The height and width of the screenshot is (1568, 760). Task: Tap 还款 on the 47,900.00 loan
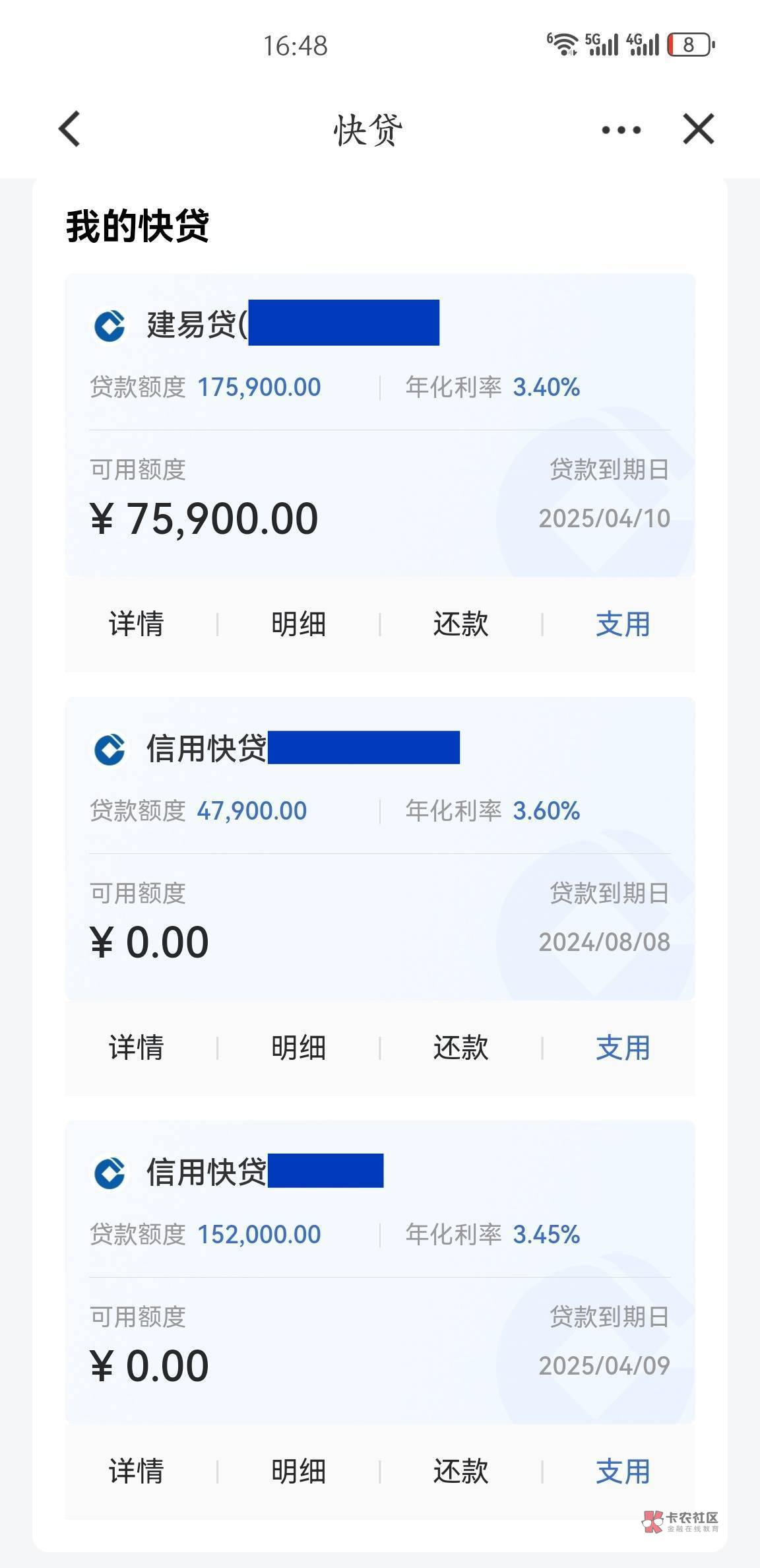pos(460,1048)
